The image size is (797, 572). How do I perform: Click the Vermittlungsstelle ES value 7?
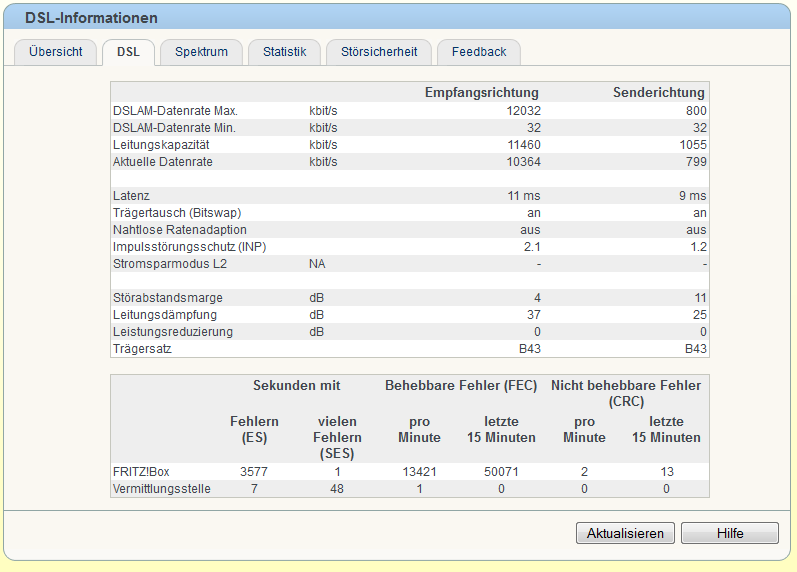point(254,489)
